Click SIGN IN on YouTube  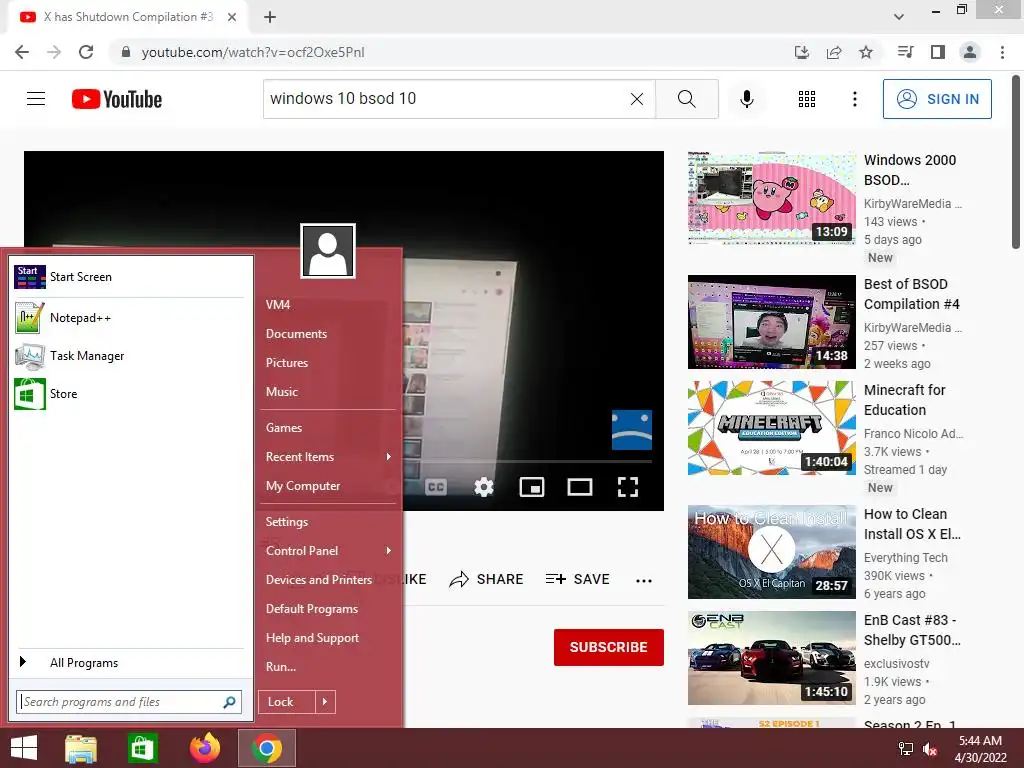tap(937, 99)
